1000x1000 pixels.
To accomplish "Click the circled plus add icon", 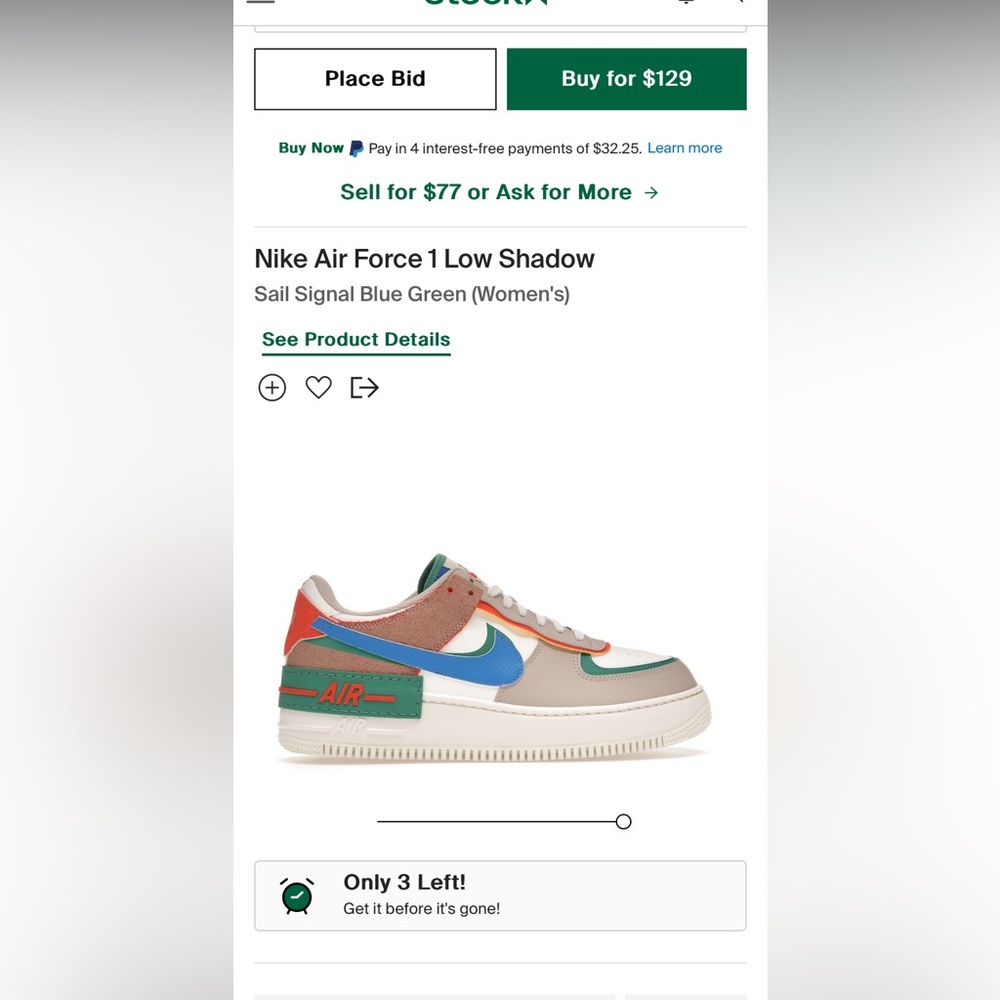I will pyautogui.click(x=272, y=388).
